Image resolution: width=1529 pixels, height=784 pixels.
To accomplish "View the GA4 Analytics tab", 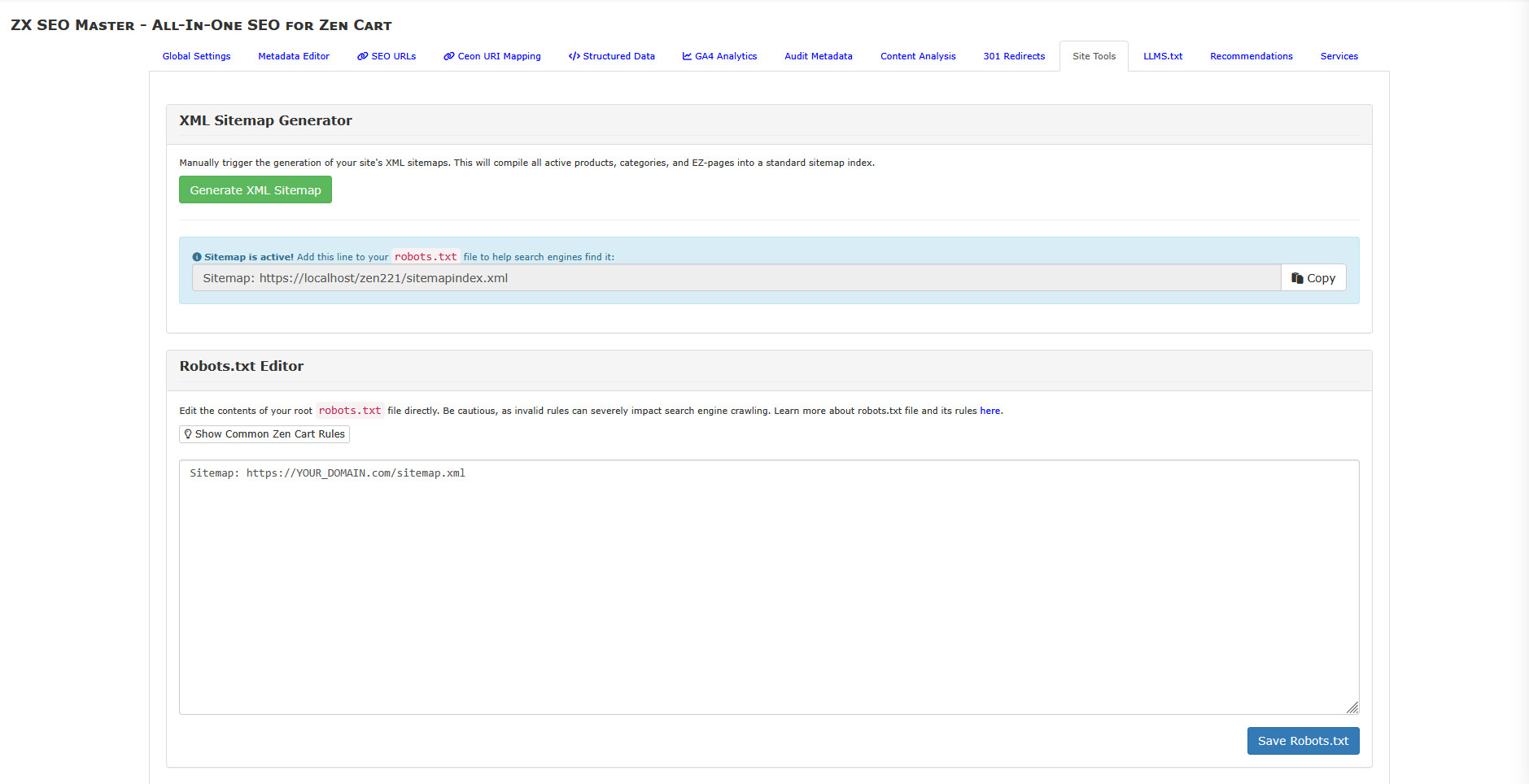I will pos(720,56).
